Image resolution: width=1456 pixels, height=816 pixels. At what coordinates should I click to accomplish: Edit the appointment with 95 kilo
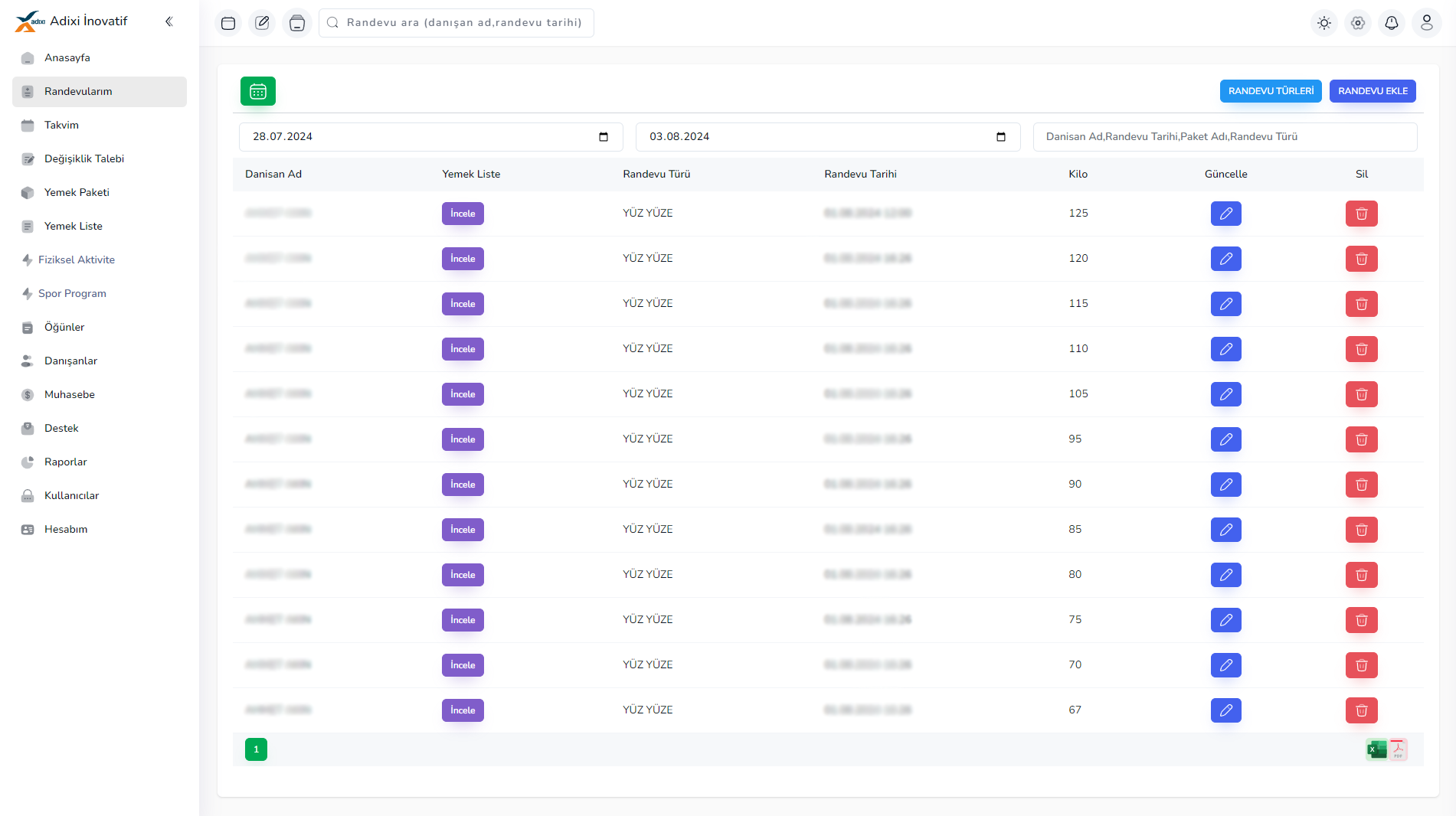1225,439
